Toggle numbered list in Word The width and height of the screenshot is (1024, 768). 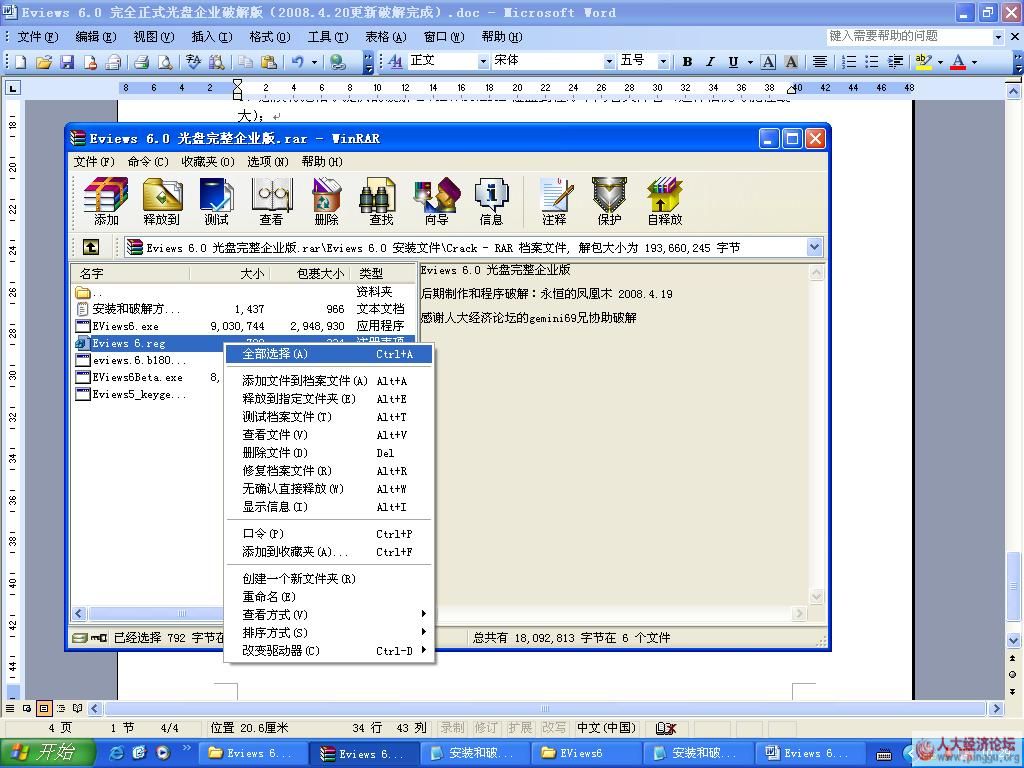tap(849, 62)
